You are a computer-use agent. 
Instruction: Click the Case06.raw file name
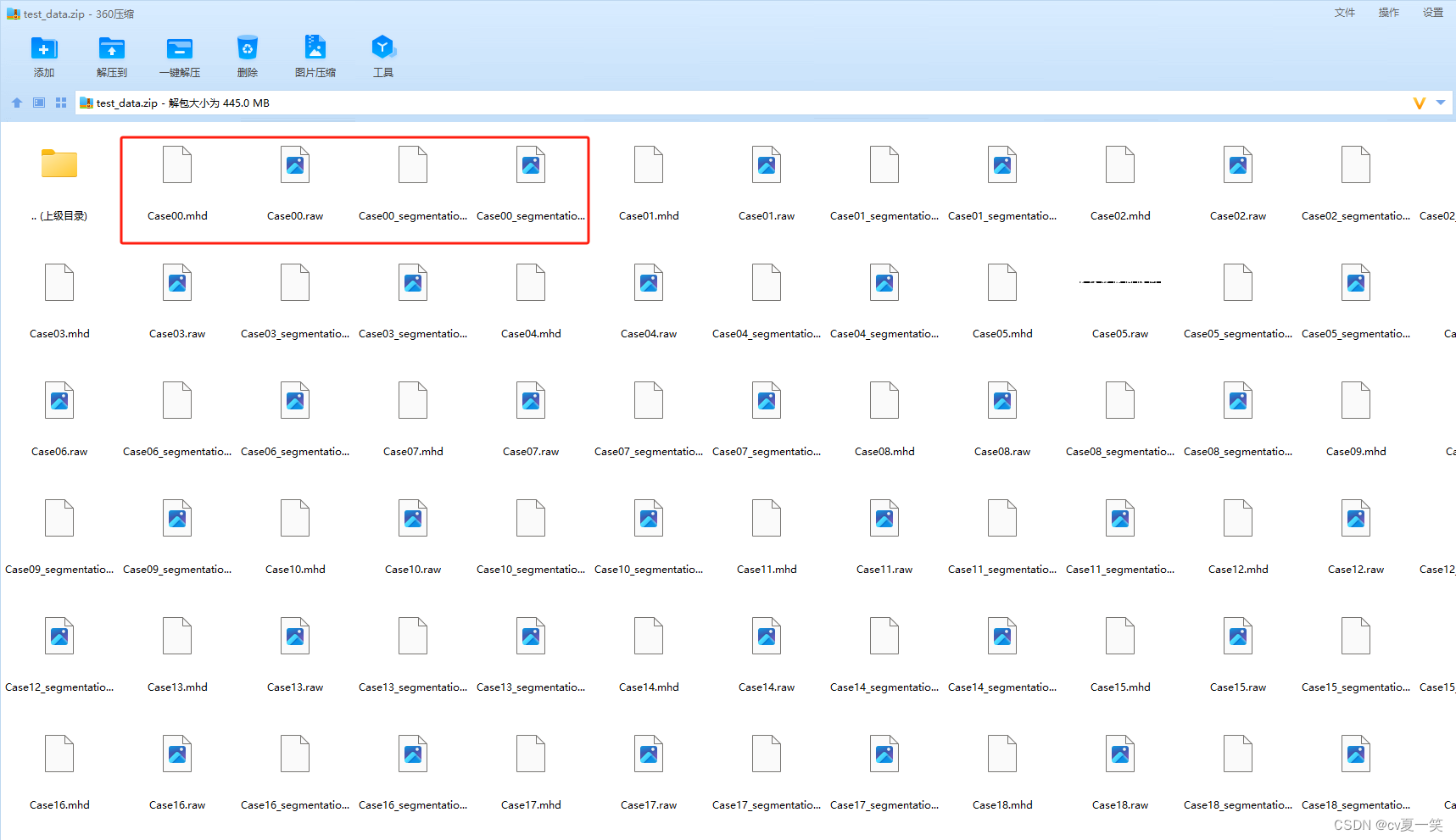[59, 452]
